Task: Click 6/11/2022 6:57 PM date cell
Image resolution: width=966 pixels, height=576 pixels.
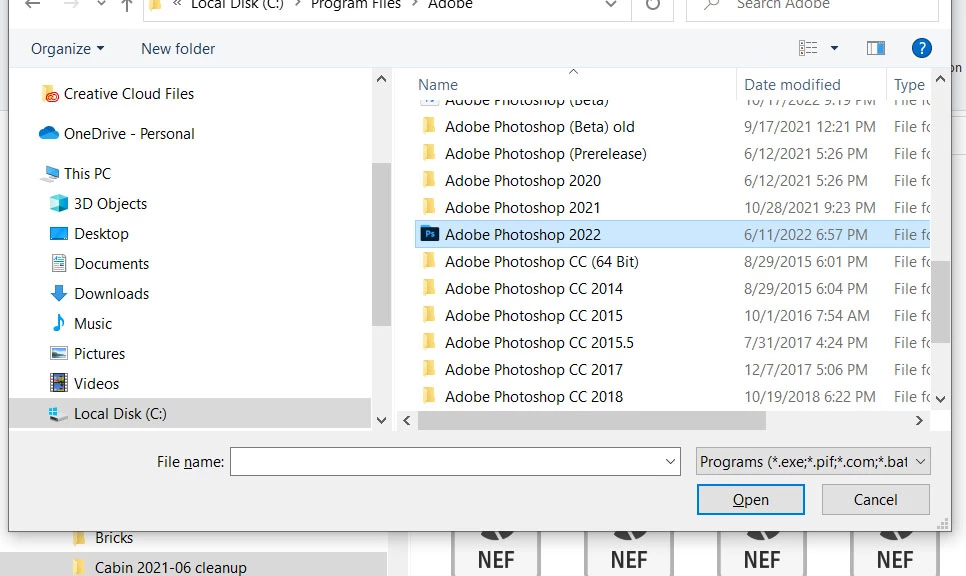Action: [805, 235]
